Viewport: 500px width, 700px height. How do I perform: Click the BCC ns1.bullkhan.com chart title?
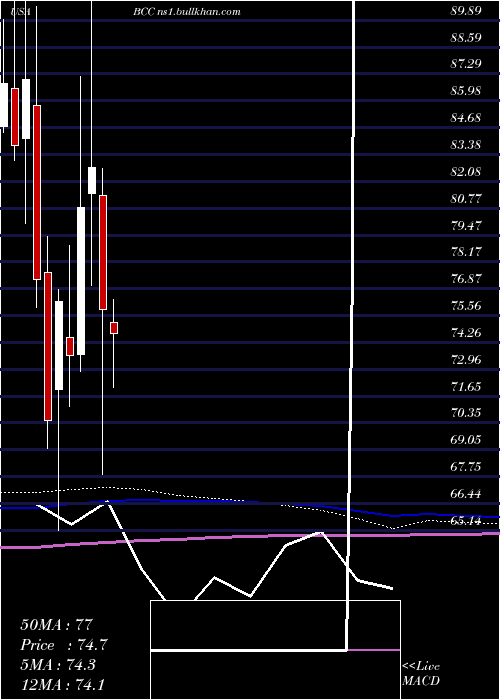[x=187, y=12]
